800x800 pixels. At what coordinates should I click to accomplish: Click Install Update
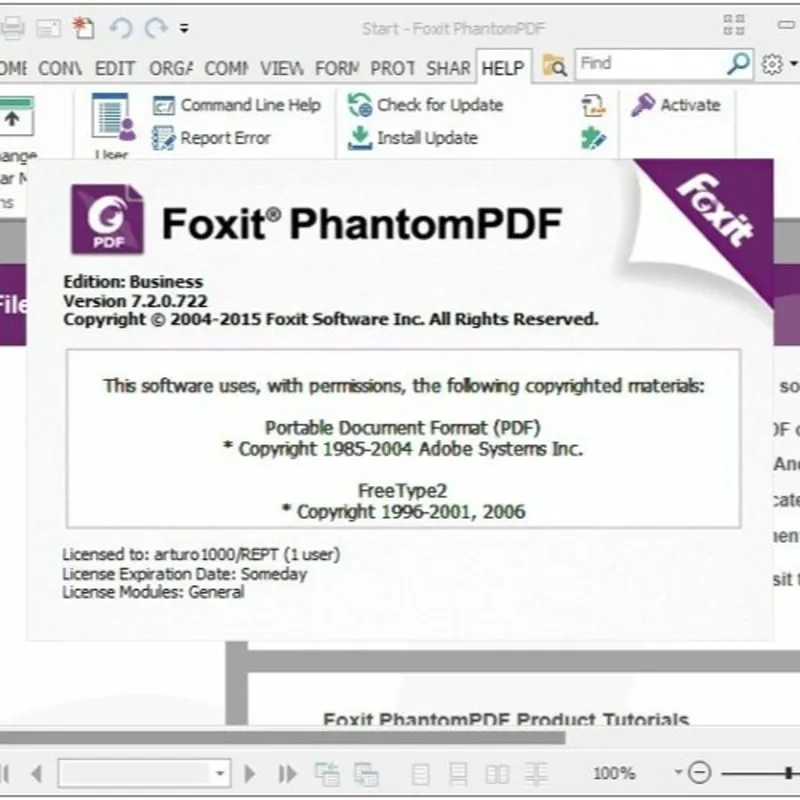[x=413, y=138]
